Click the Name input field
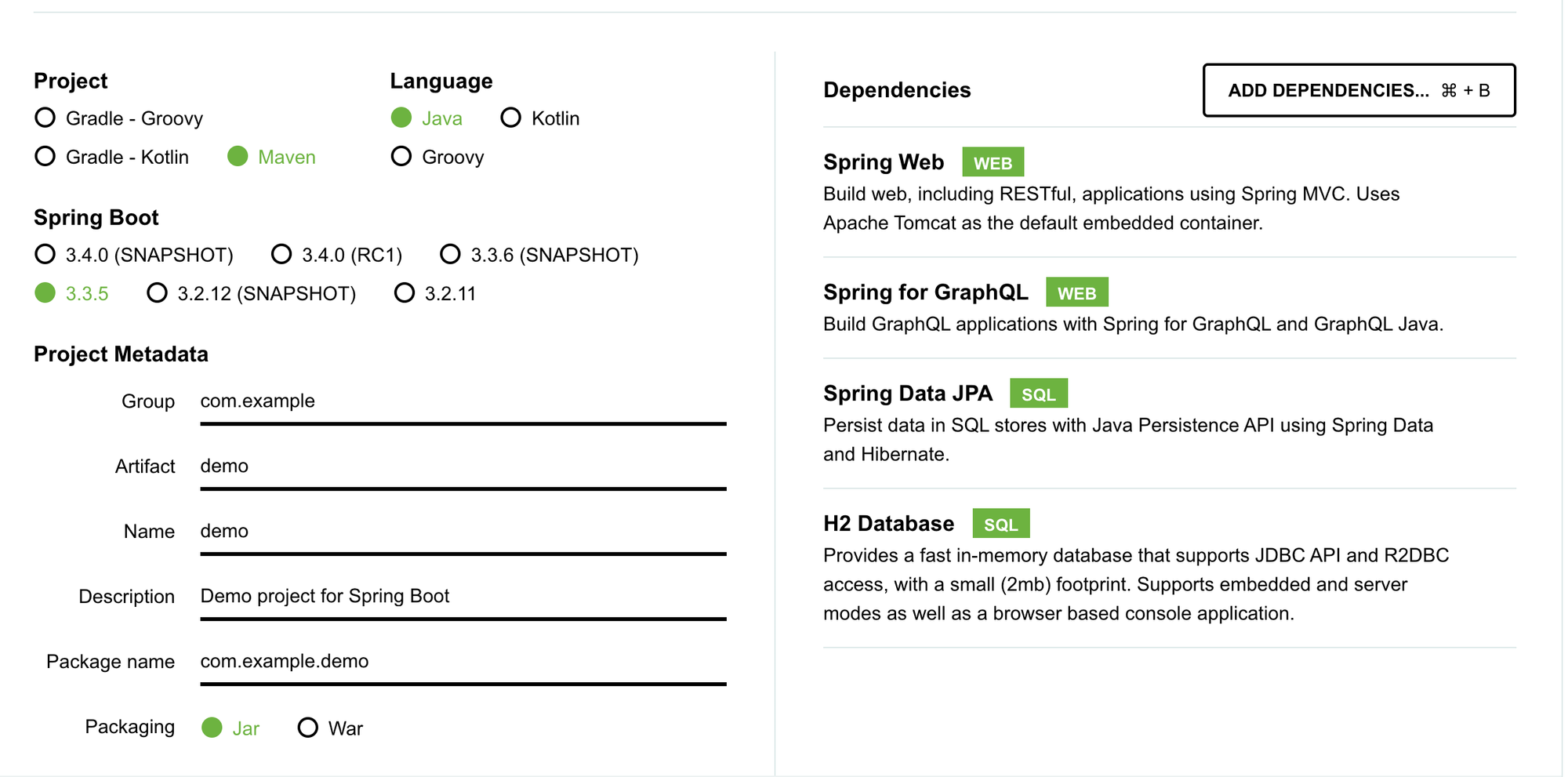The width and height of the screenshot is (1568, 777). tap(463, 532)
